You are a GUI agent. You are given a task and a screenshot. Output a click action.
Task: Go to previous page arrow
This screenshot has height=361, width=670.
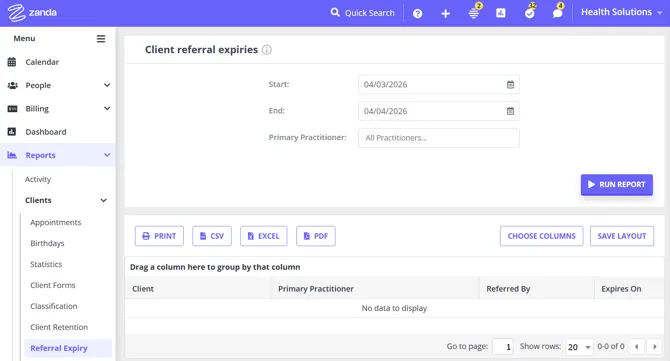637,346
